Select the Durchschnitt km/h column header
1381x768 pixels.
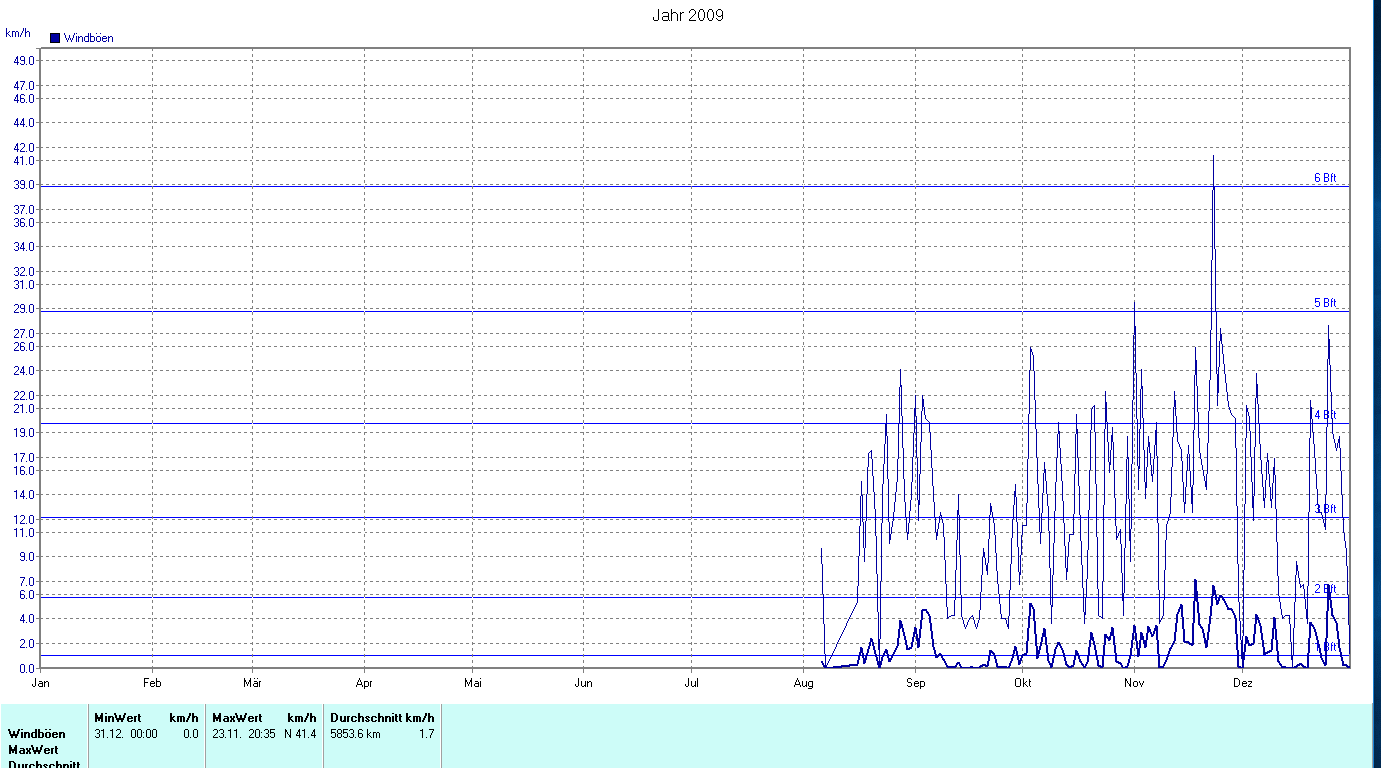383,718
